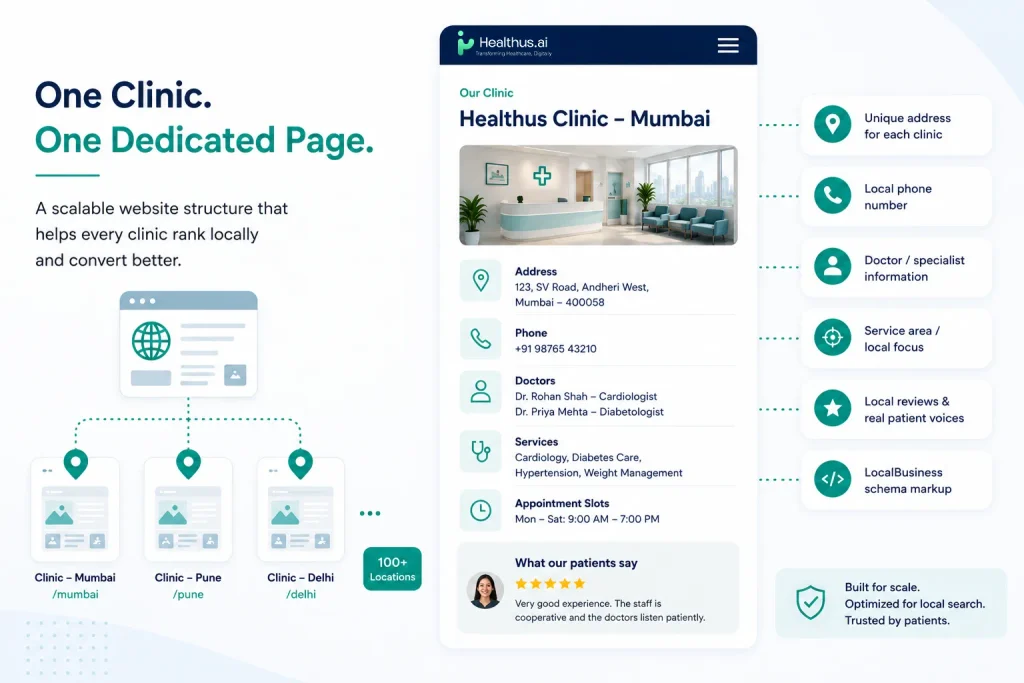Click the Address map pin icon
The height and width of the screenshot is (683, 1024).
(x=481, y=281)
